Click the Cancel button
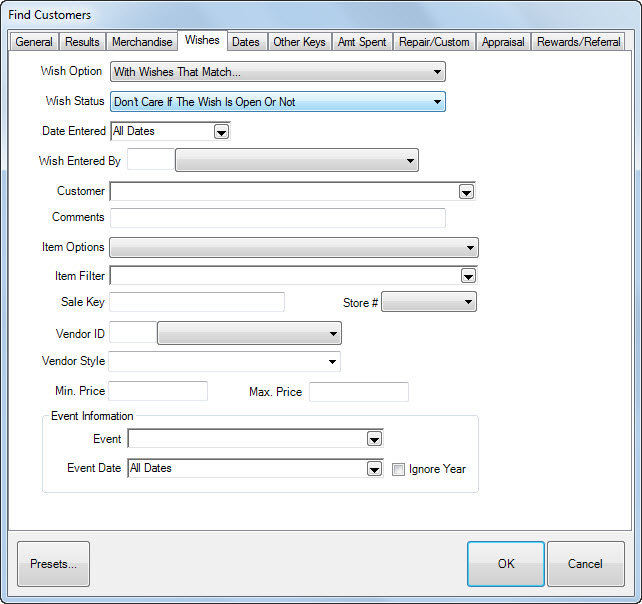Viewport: 642px width, 604px height. click(585, 564)
